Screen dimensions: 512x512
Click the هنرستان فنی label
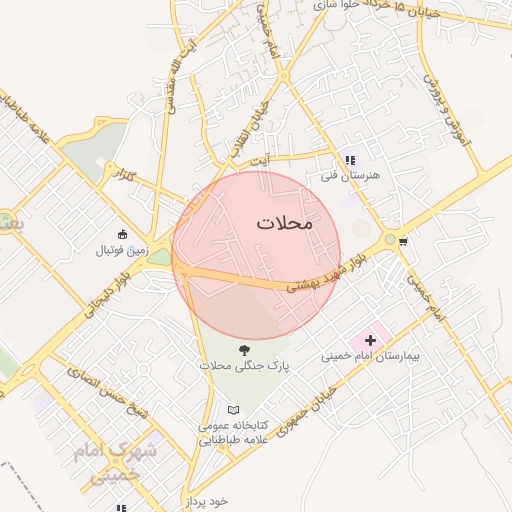click(x=350, y=176)
